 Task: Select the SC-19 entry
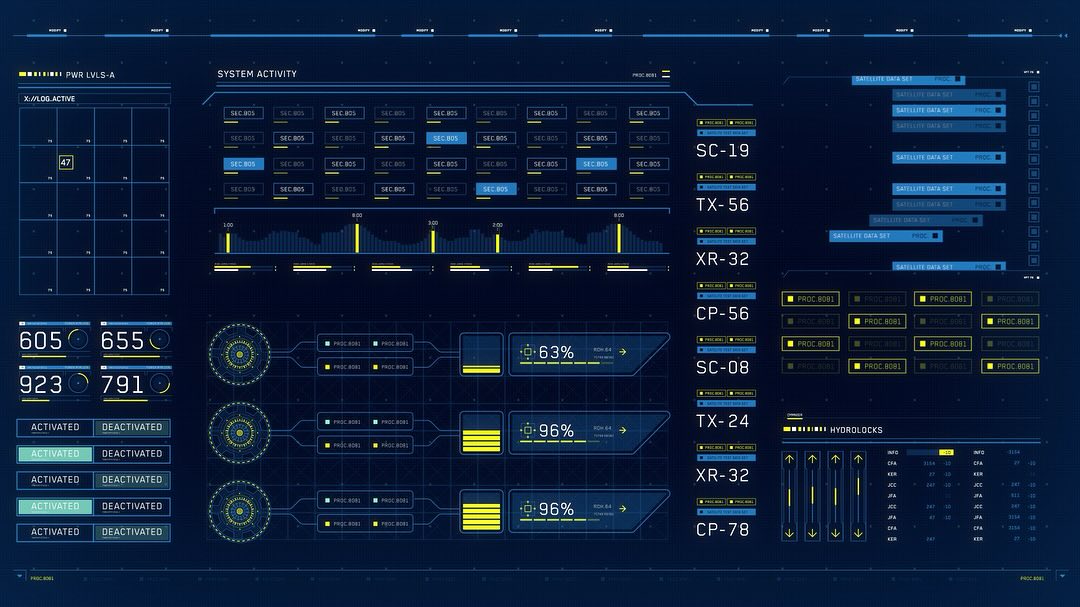(x=723, y=151)
